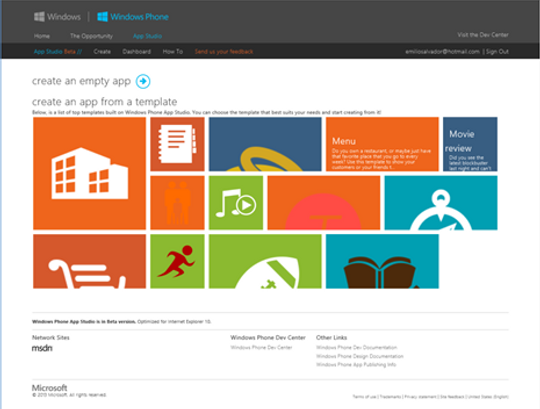The image size is (540, 409).
Task: Click Send us your feedback link
Action: [224, 52]
